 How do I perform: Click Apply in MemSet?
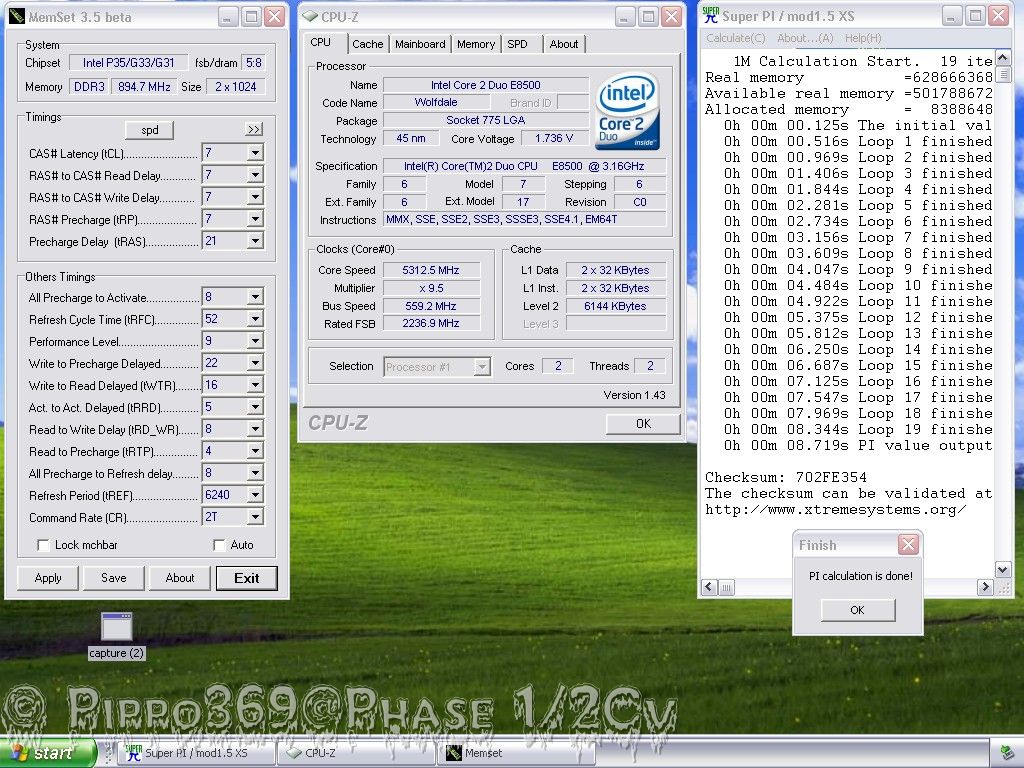click(48, 578)
